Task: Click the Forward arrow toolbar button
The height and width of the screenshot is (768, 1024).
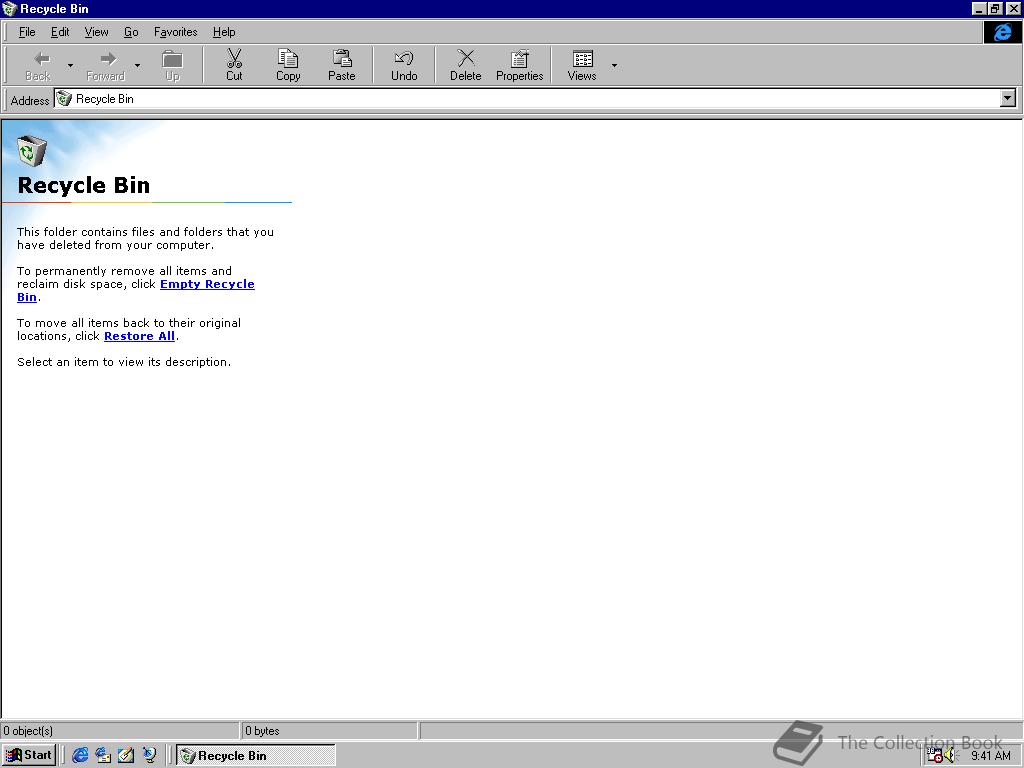Action: (106, 65)
